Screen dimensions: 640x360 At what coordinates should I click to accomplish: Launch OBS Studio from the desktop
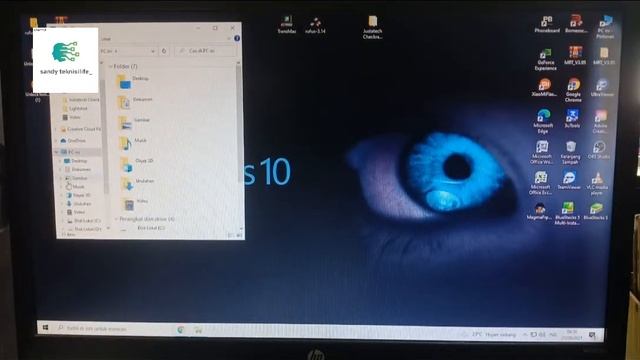tap(599, 150)
